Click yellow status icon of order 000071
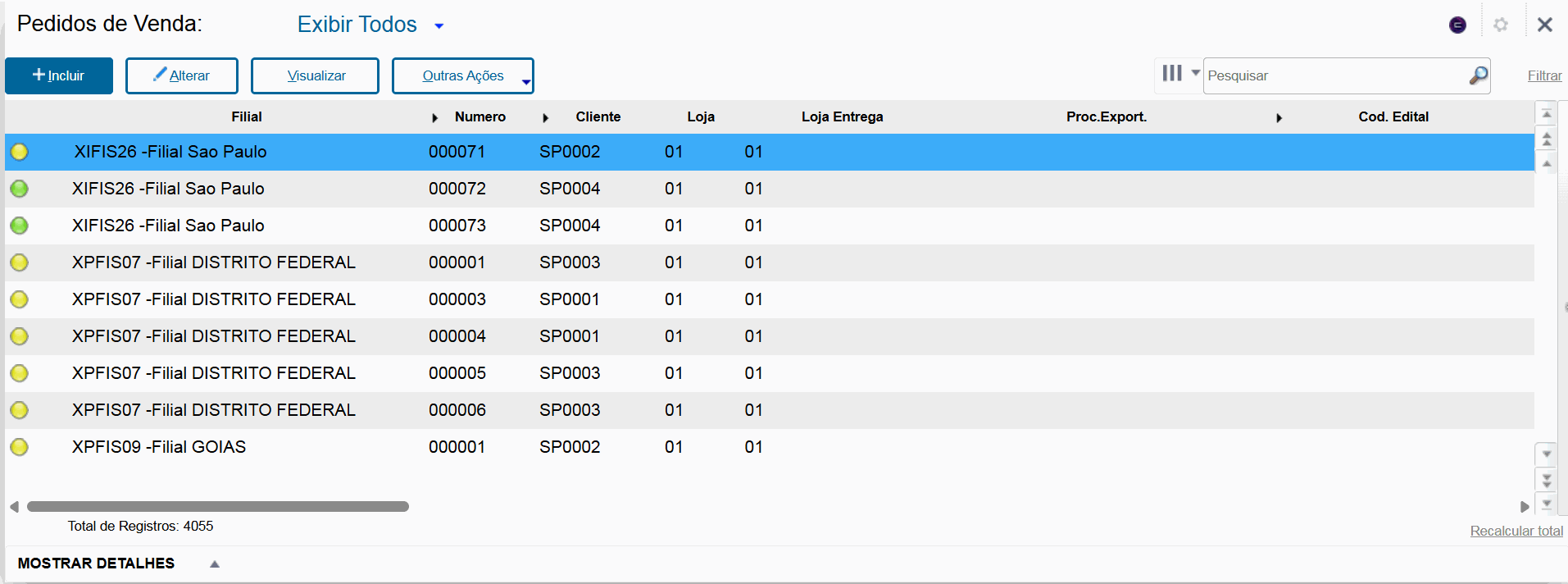The width and height of the screenshot is (1568, 584). [20, 152]
